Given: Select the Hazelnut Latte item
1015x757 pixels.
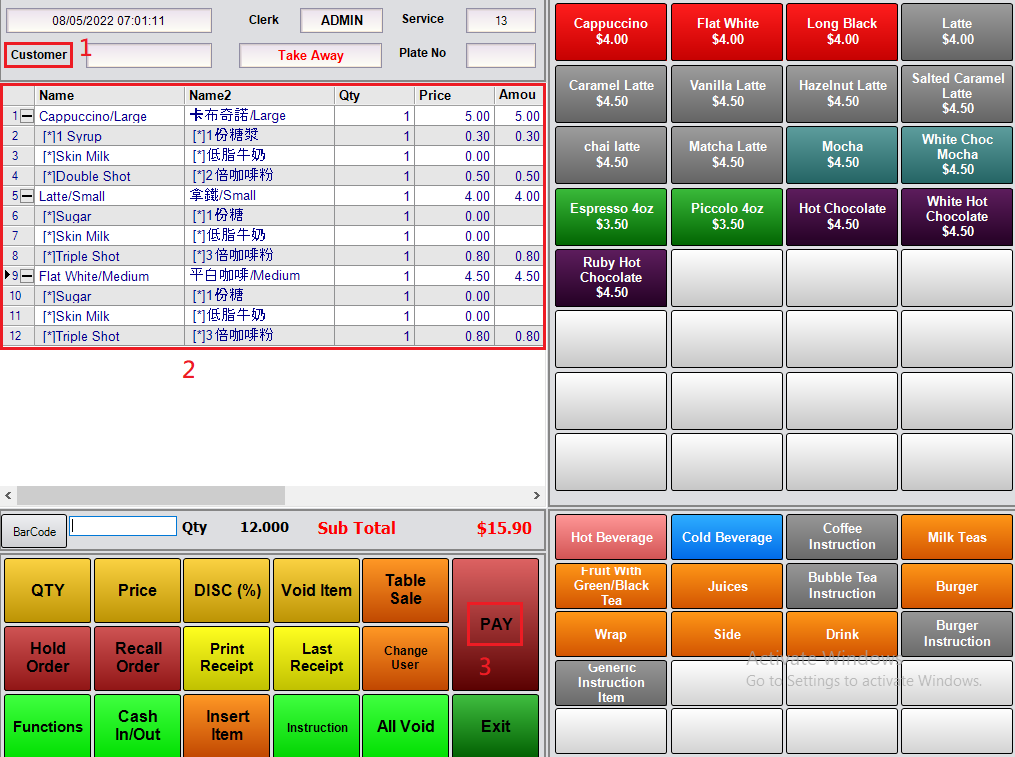Looking at the screenshot, I should 842,93.
